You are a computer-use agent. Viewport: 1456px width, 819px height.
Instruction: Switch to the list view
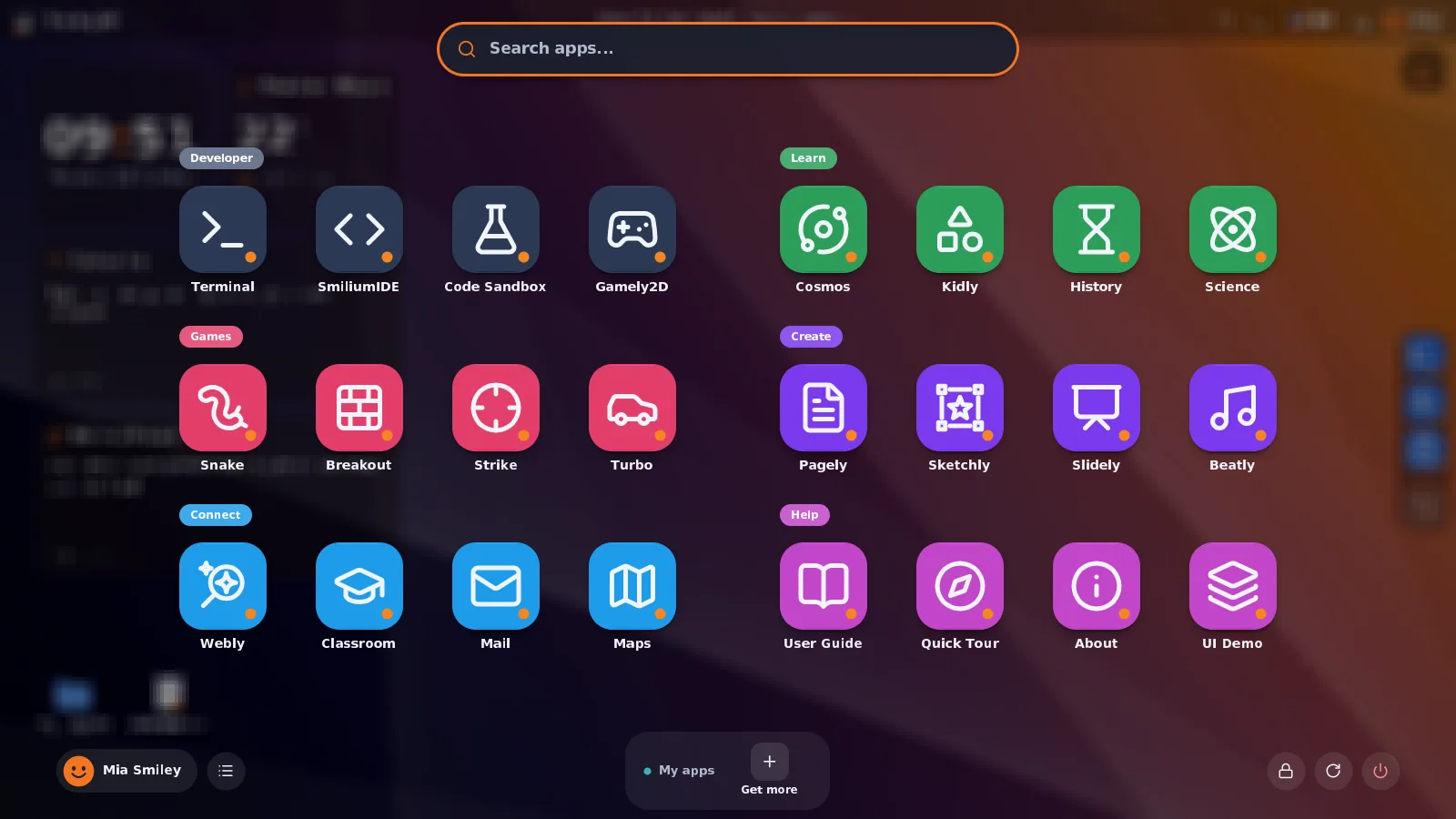coord(226,771)
